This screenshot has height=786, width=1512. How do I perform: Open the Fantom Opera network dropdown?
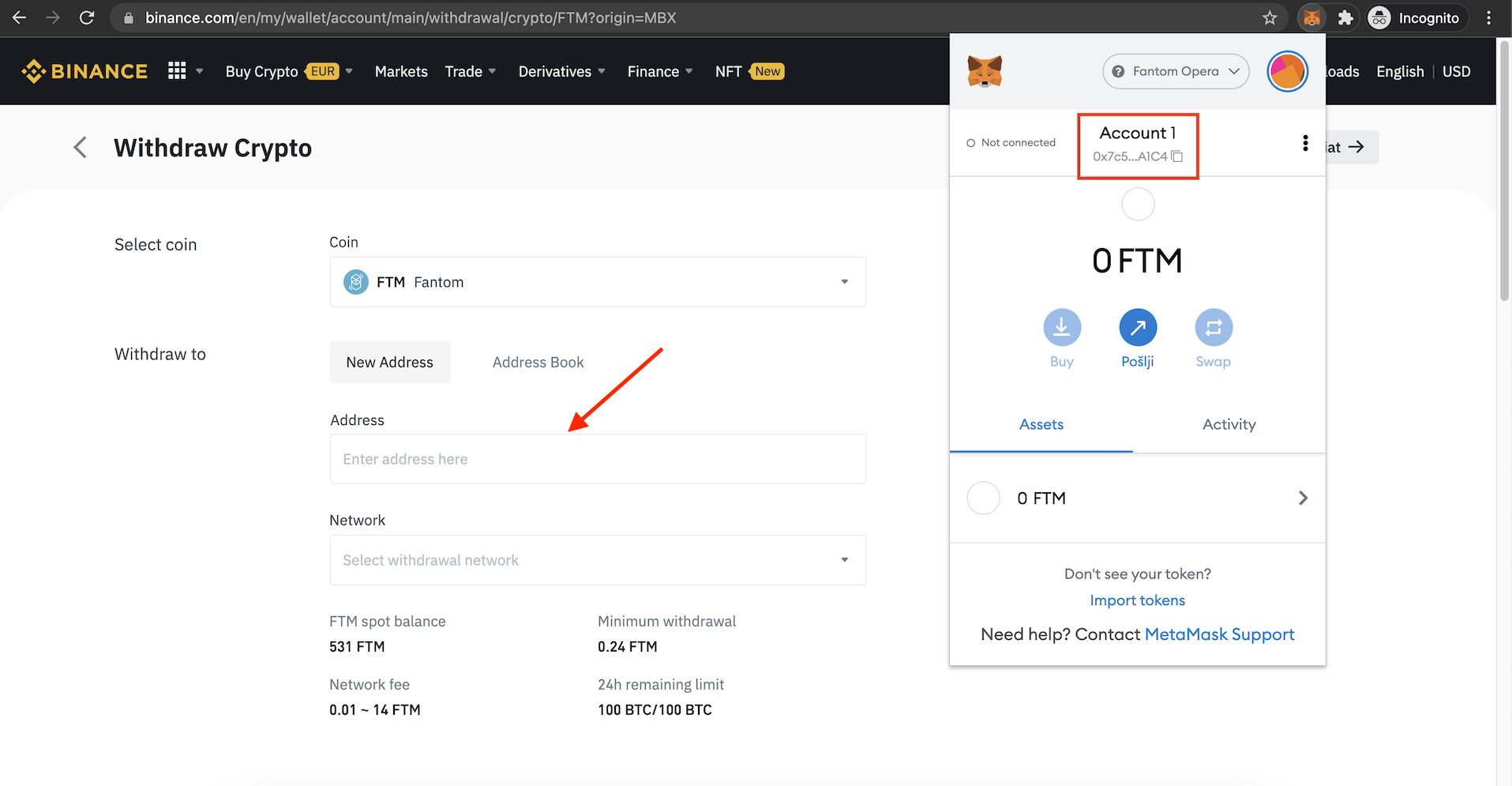pos(1175,72)
